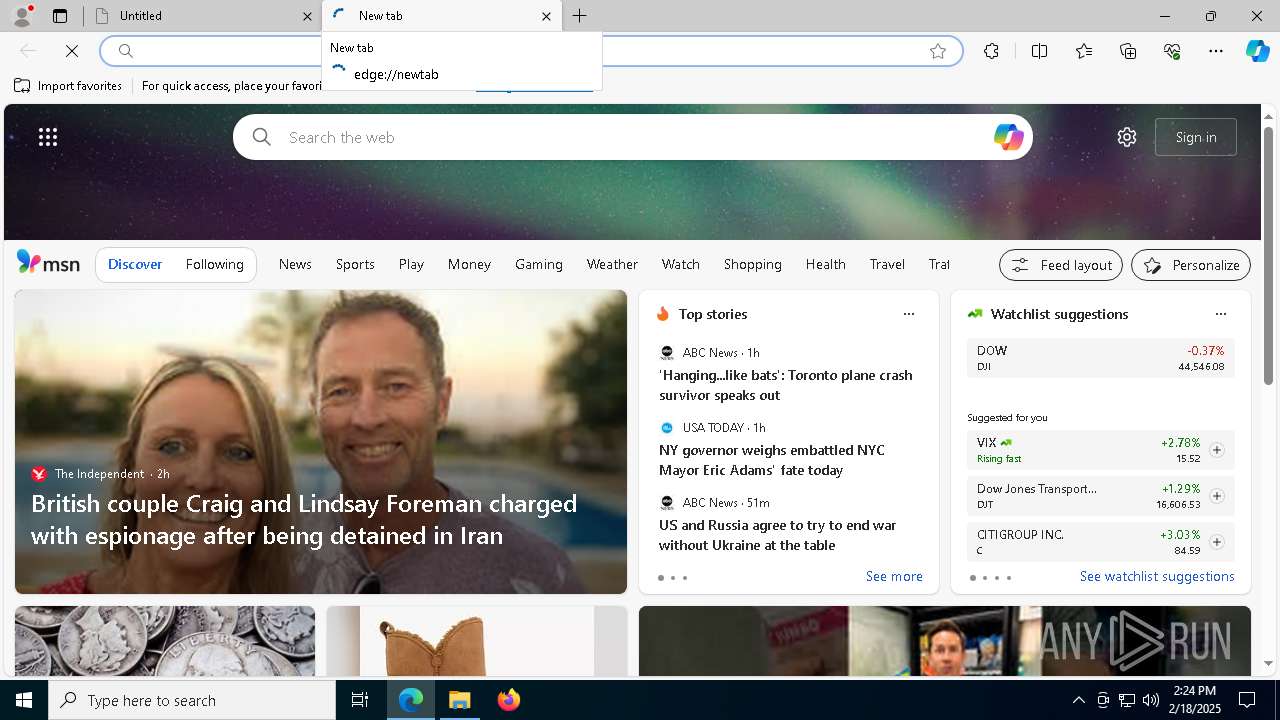Open Toronto plane crash survivor story
This screenshot has width=1280, height=720.
786,385
